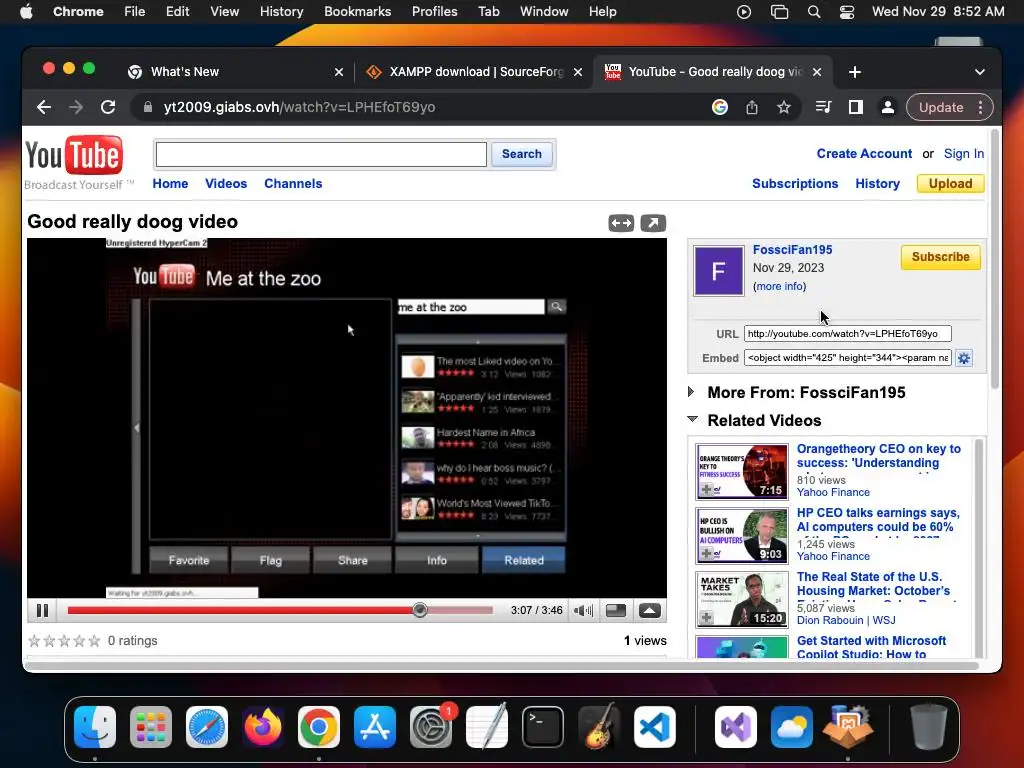
Task: Click the page address bar URL
Action: (x=299, y=107)
